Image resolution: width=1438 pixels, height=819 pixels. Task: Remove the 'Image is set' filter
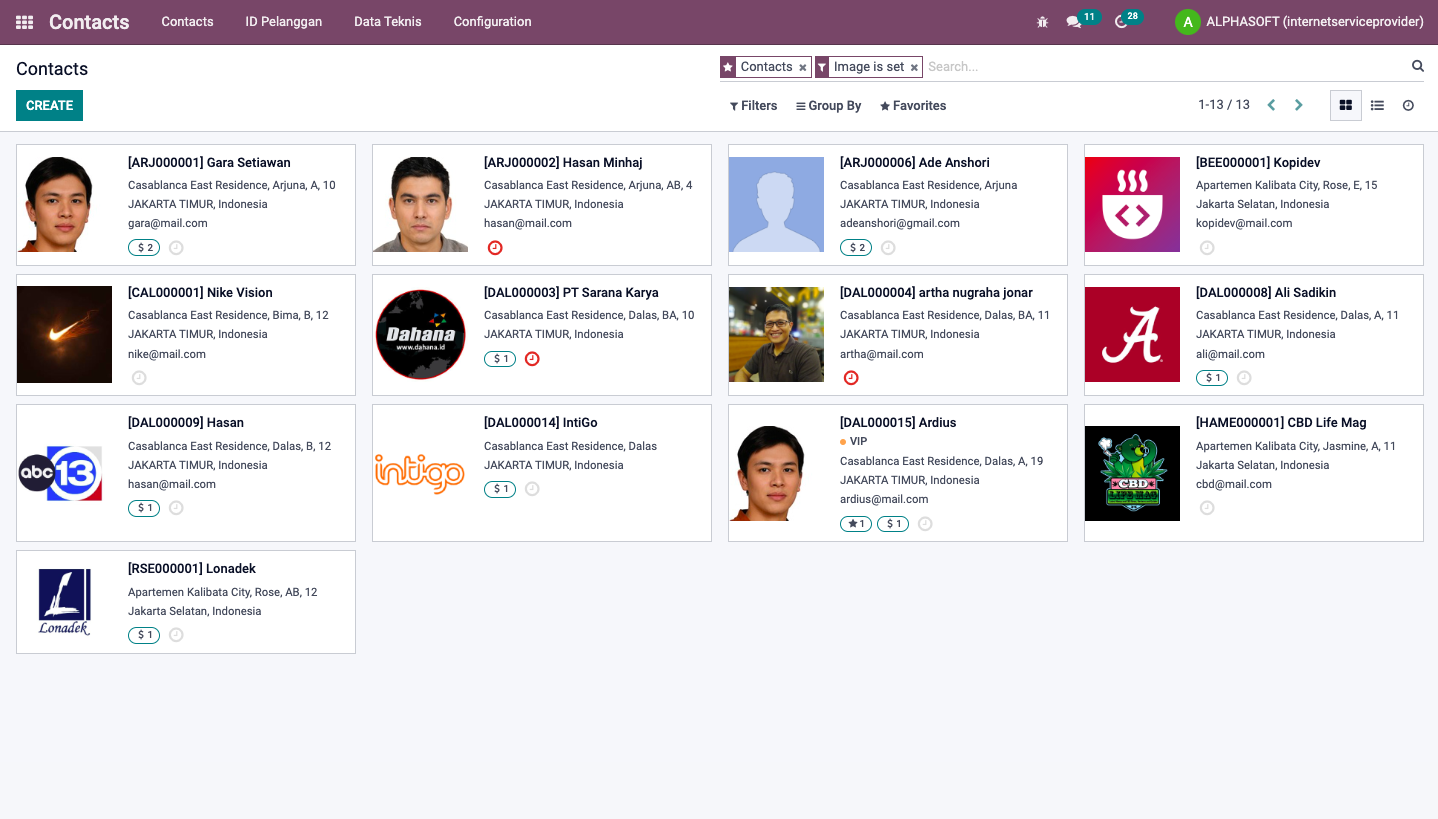click(x=914, y=68)
